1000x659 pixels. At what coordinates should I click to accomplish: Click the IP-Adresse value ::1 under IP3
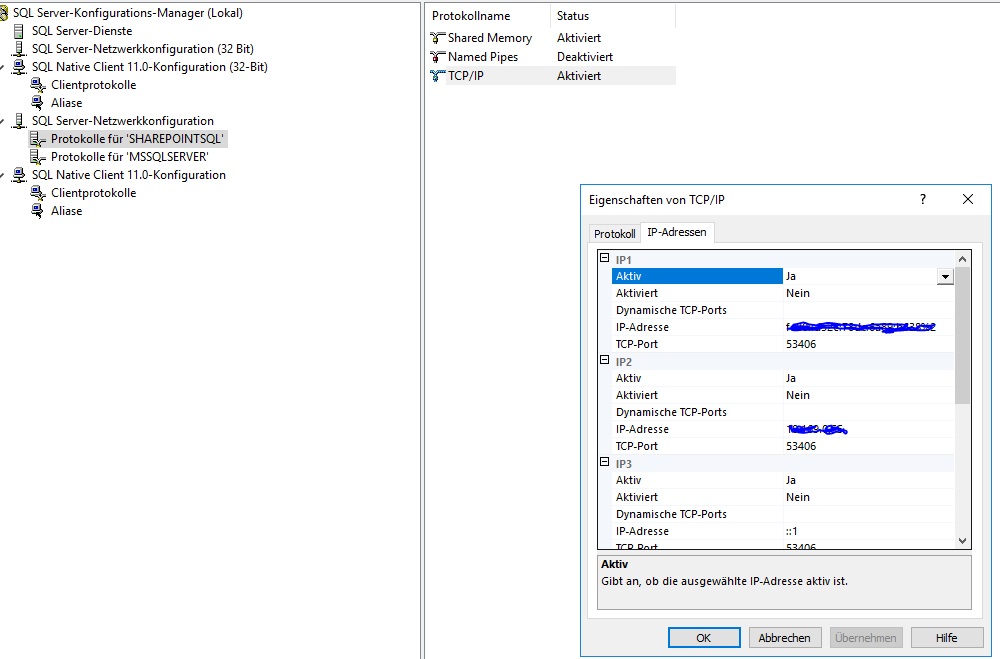click(x=791, y=531)
